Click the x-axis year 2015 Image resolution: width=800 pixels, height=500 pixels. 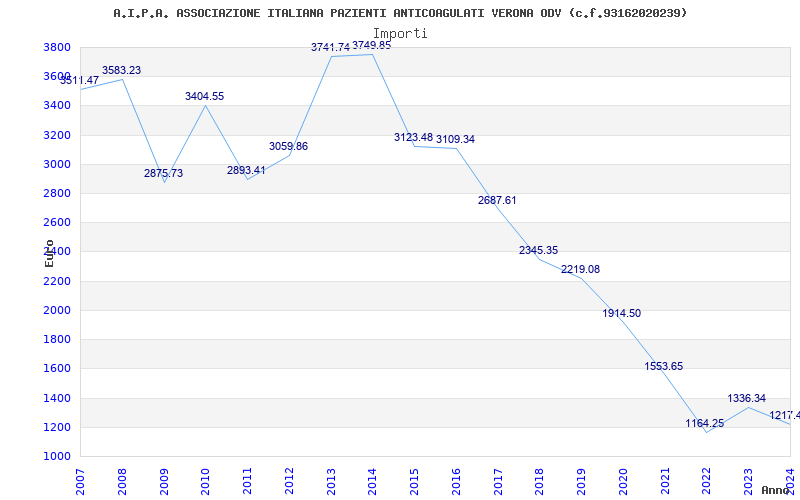[415, 481]
